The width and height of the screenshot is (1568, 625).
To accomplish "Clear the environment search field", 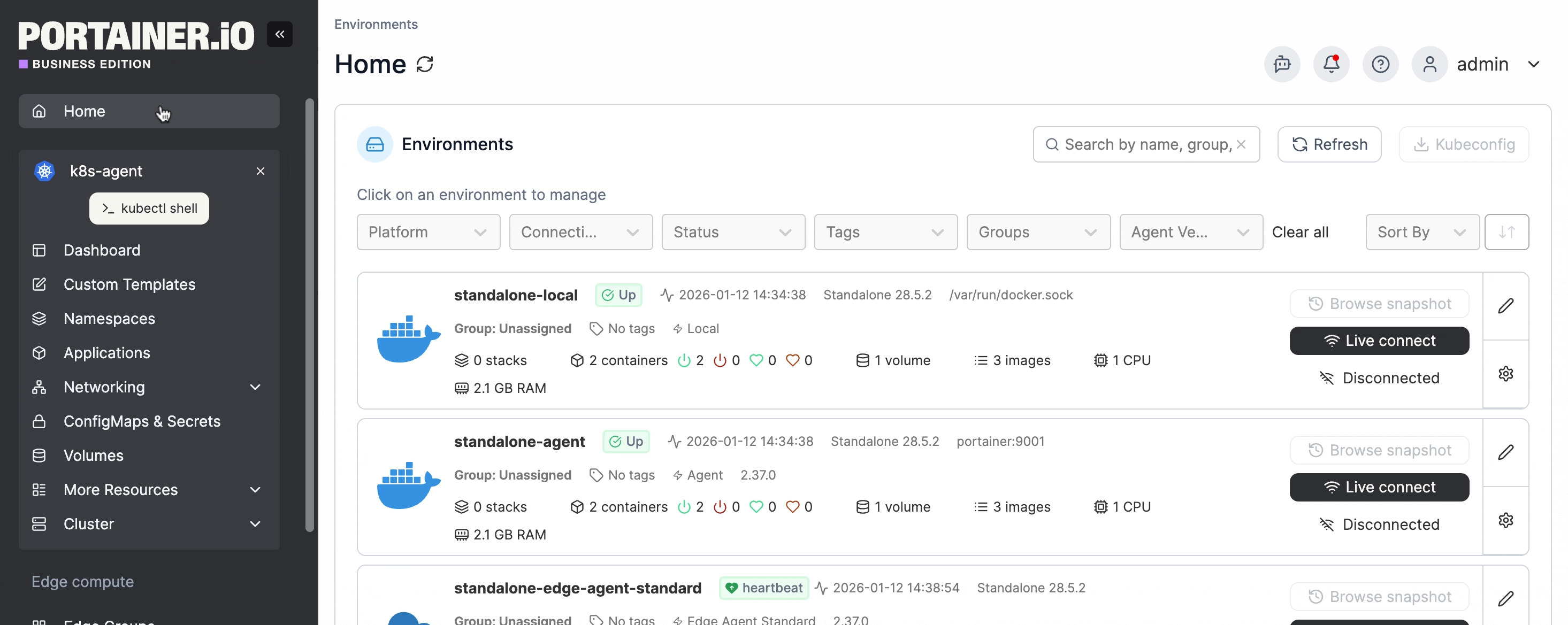I will 1241,144.
